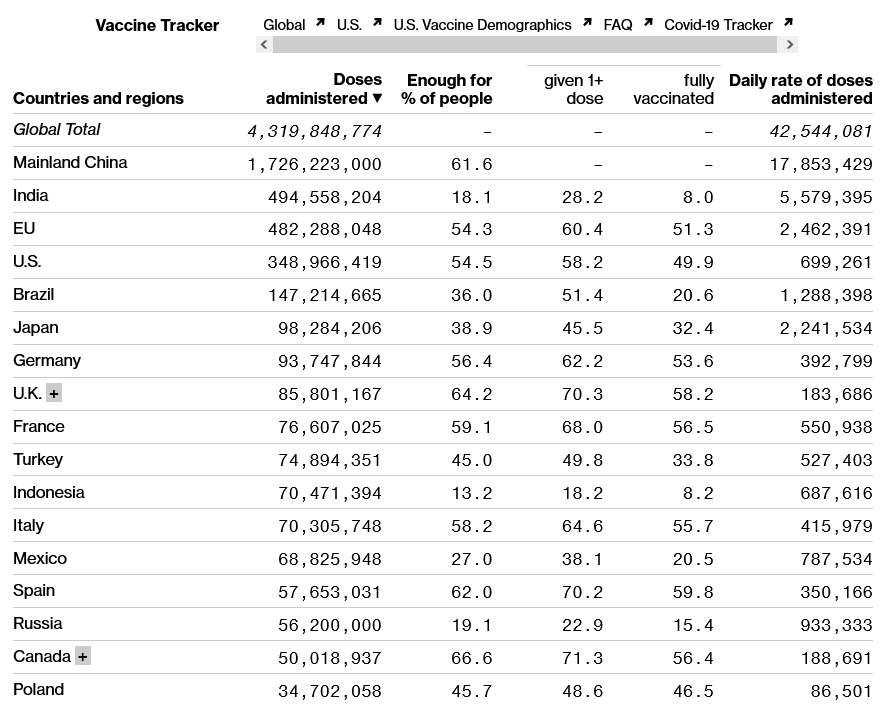888x705 pixels.
Task: Click the Vaccine Tracker title
Action: (x=157, y=25)
